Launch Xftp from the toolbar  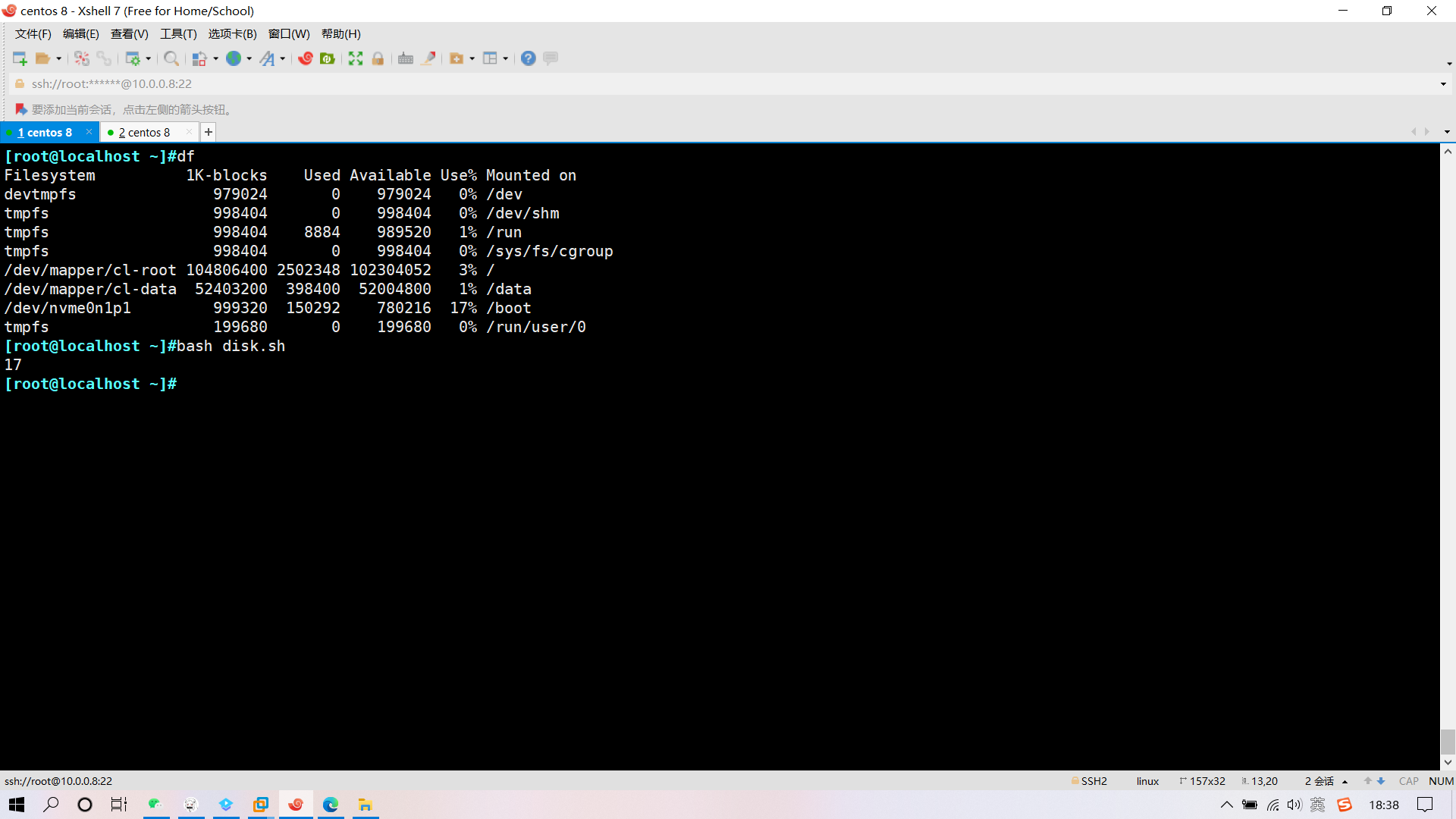point(328,58)
